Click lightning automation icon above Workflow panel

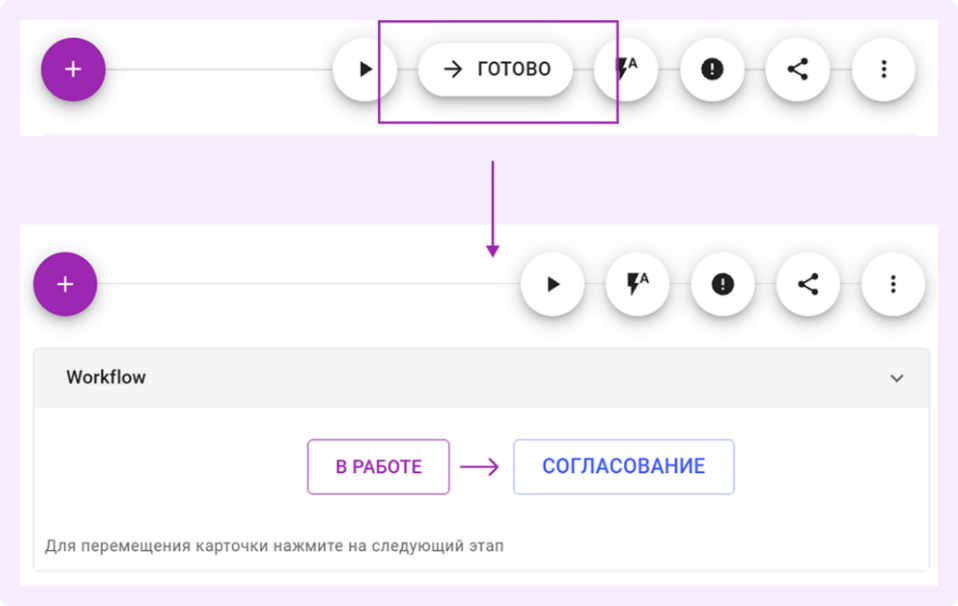pyautogui.click(x=637, y=284)
